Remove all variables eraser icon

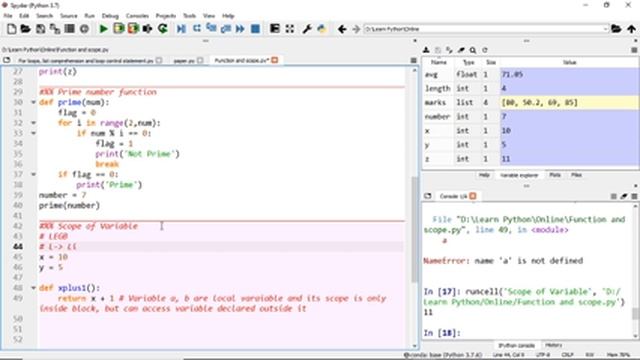point(461,50)
